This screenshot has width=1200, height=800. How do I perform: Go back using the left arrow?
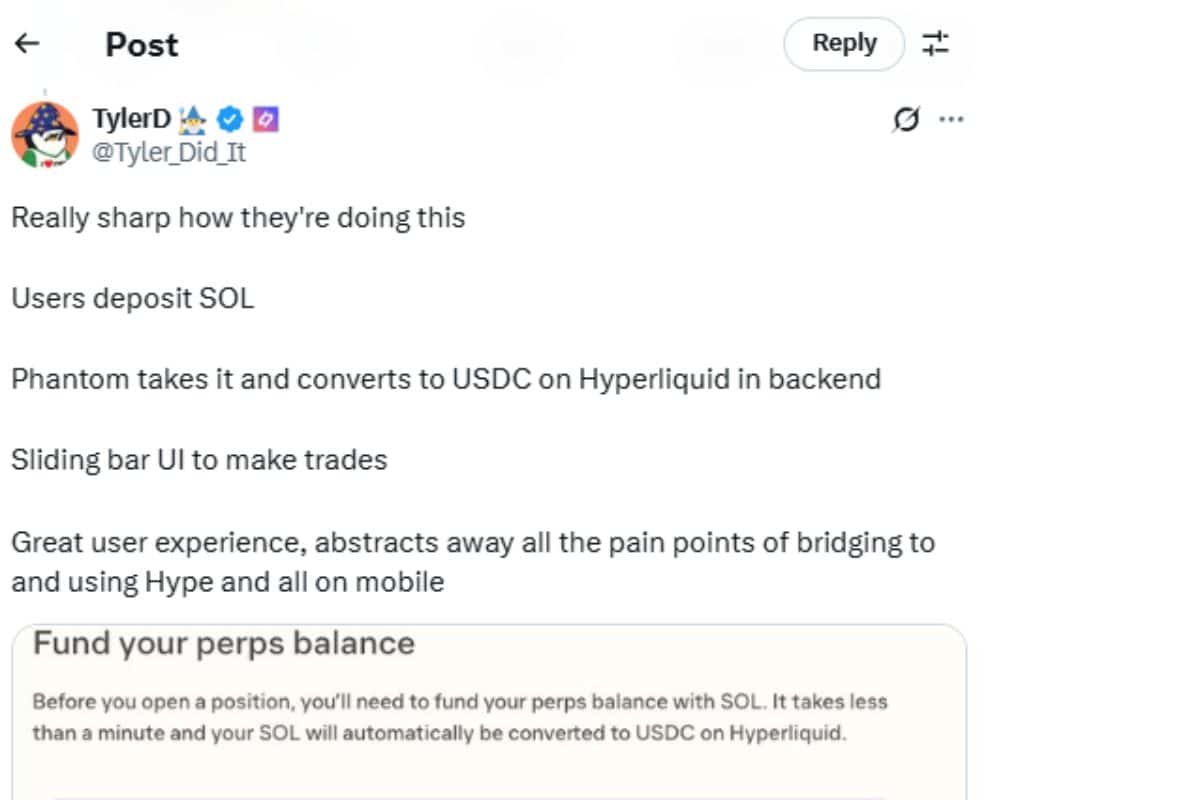point(27,44)
